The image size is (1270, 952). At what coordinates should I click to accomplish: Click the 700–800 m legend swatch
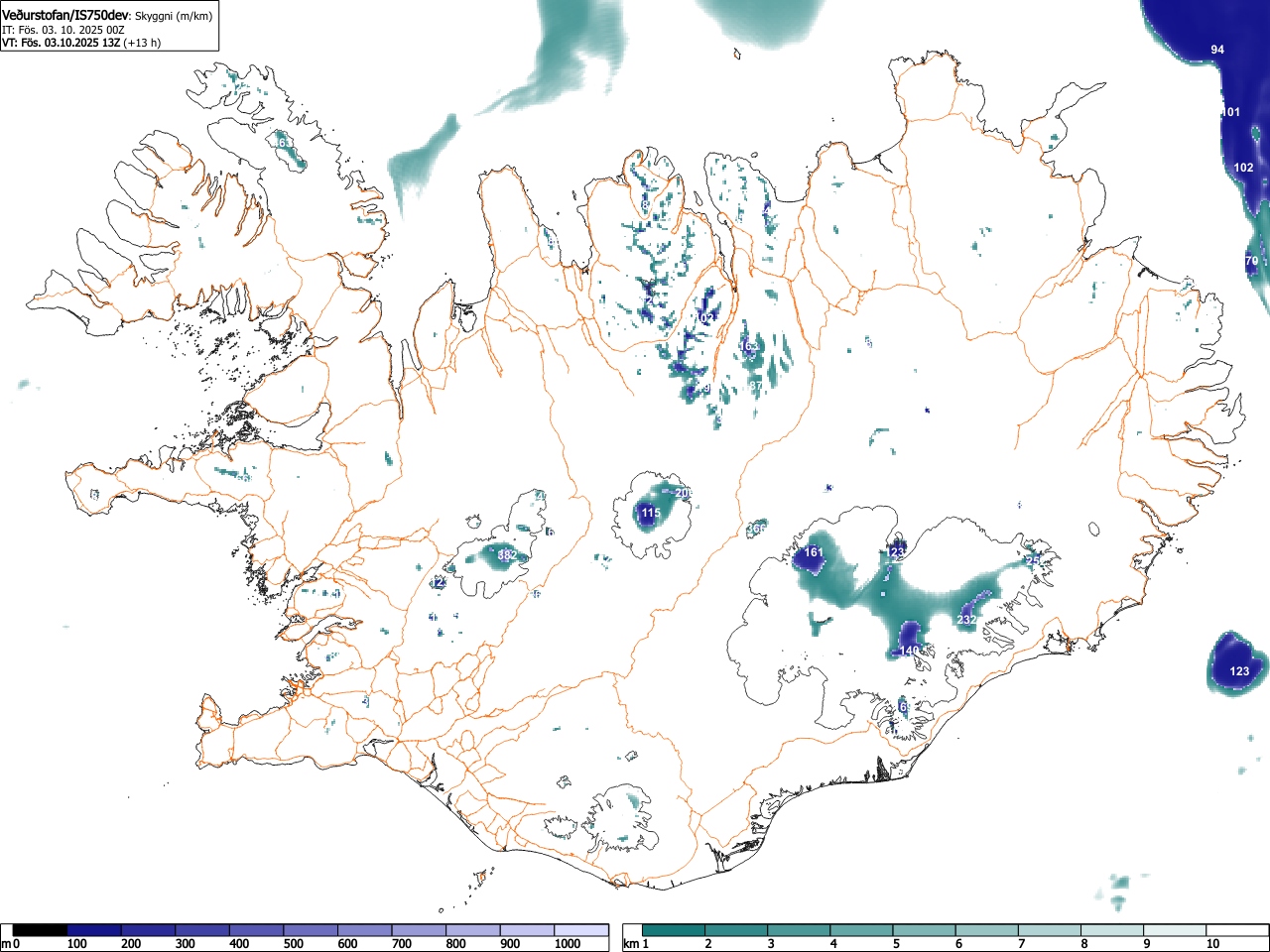(419, 931)
